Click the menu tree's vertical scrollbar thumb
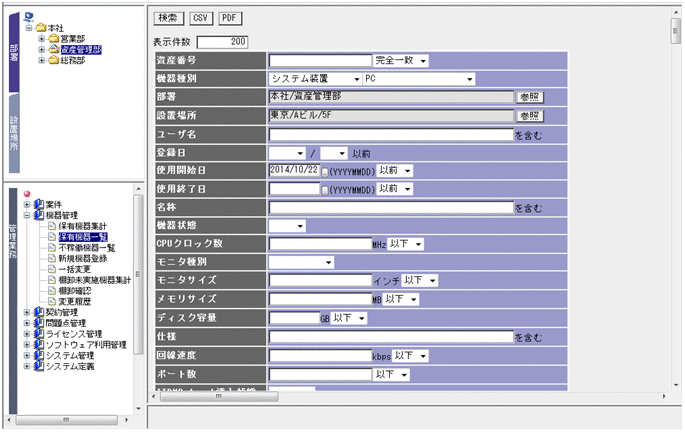The image size is (685, 433). (138, 274)
